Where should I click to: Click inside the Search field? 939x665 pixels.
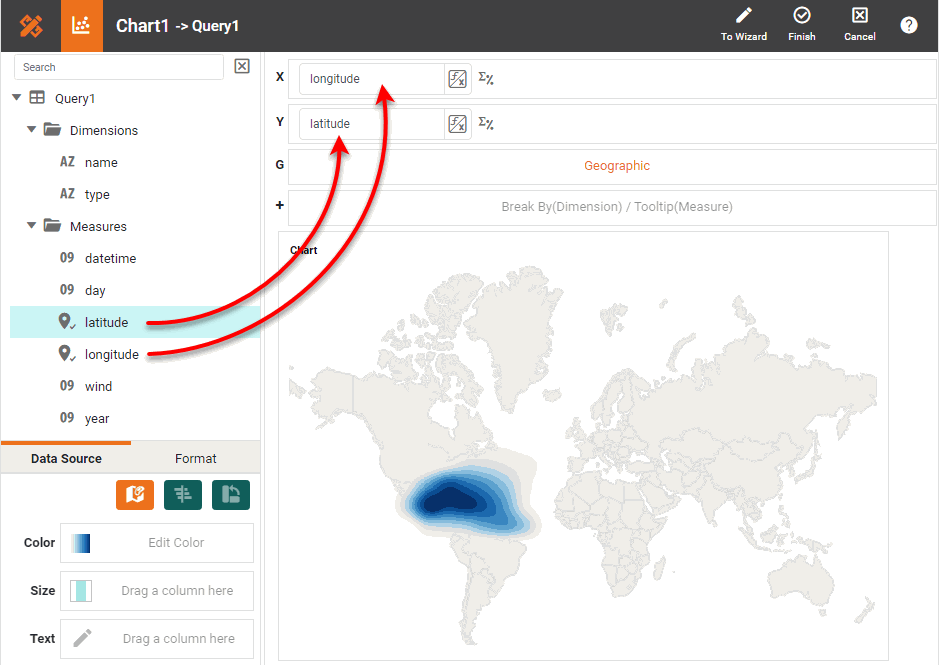point(118,67)
